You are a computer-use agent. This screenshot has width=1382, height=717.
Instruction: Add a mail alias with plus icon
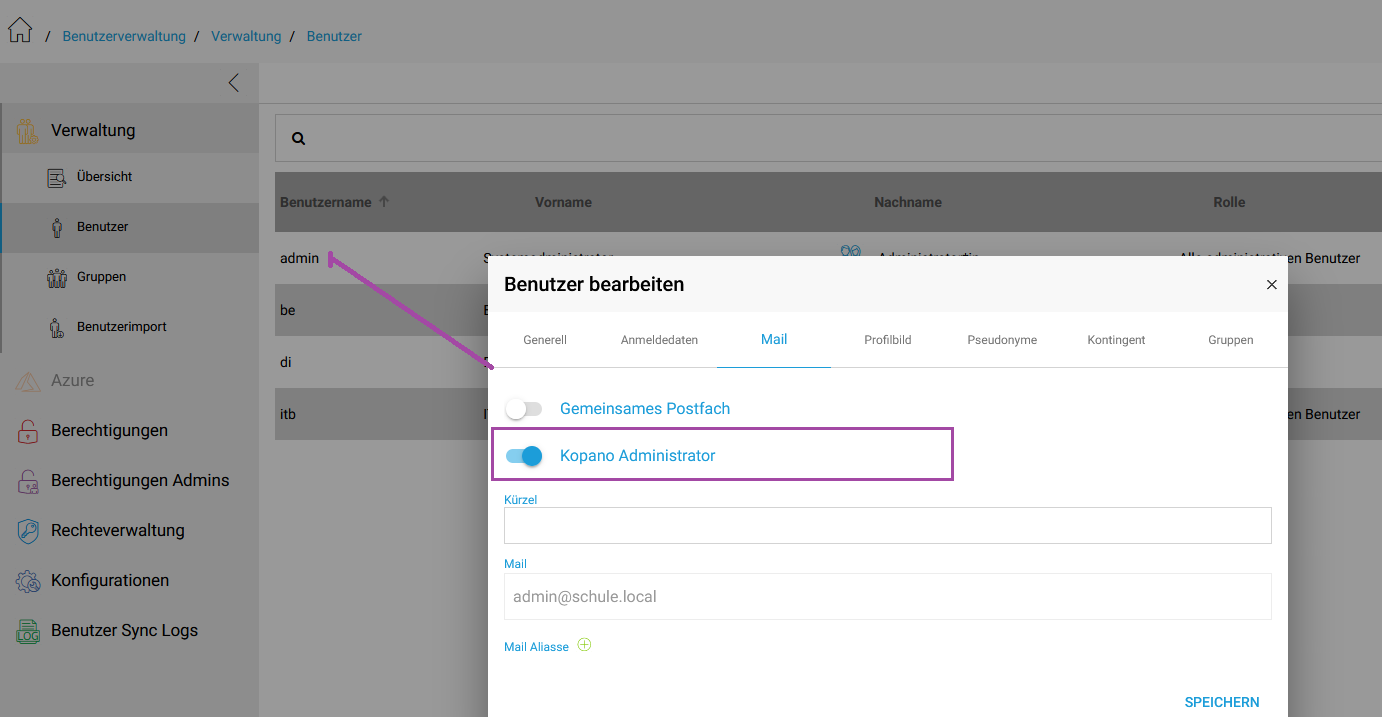click(x=585, y=646)
